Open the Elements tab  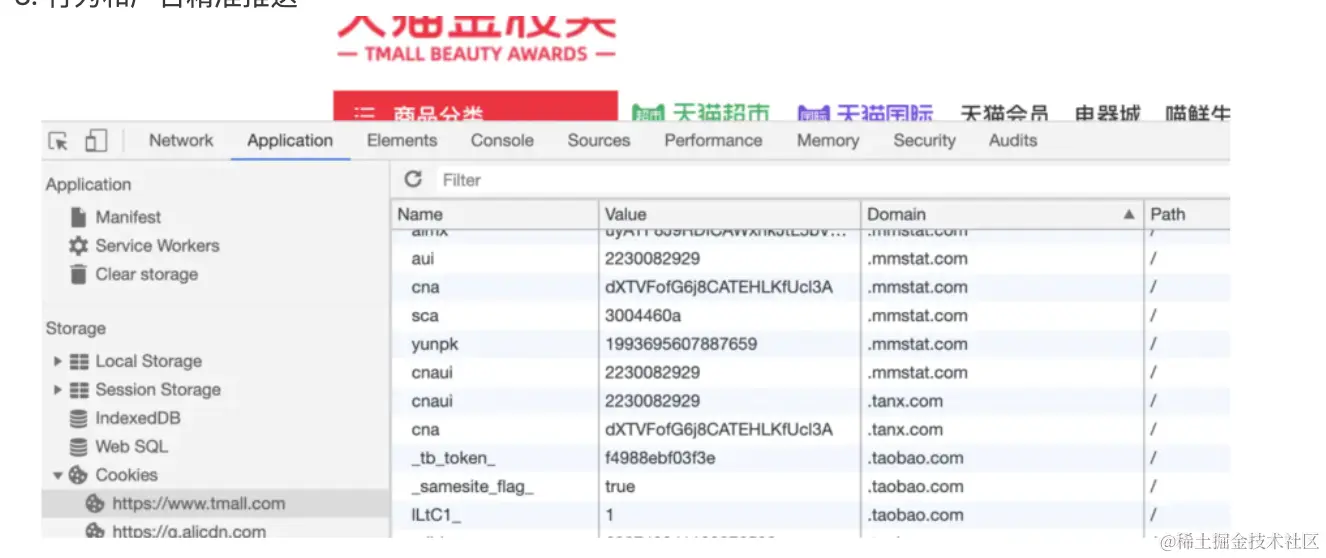pyautogui.click(x=402, y=141)
